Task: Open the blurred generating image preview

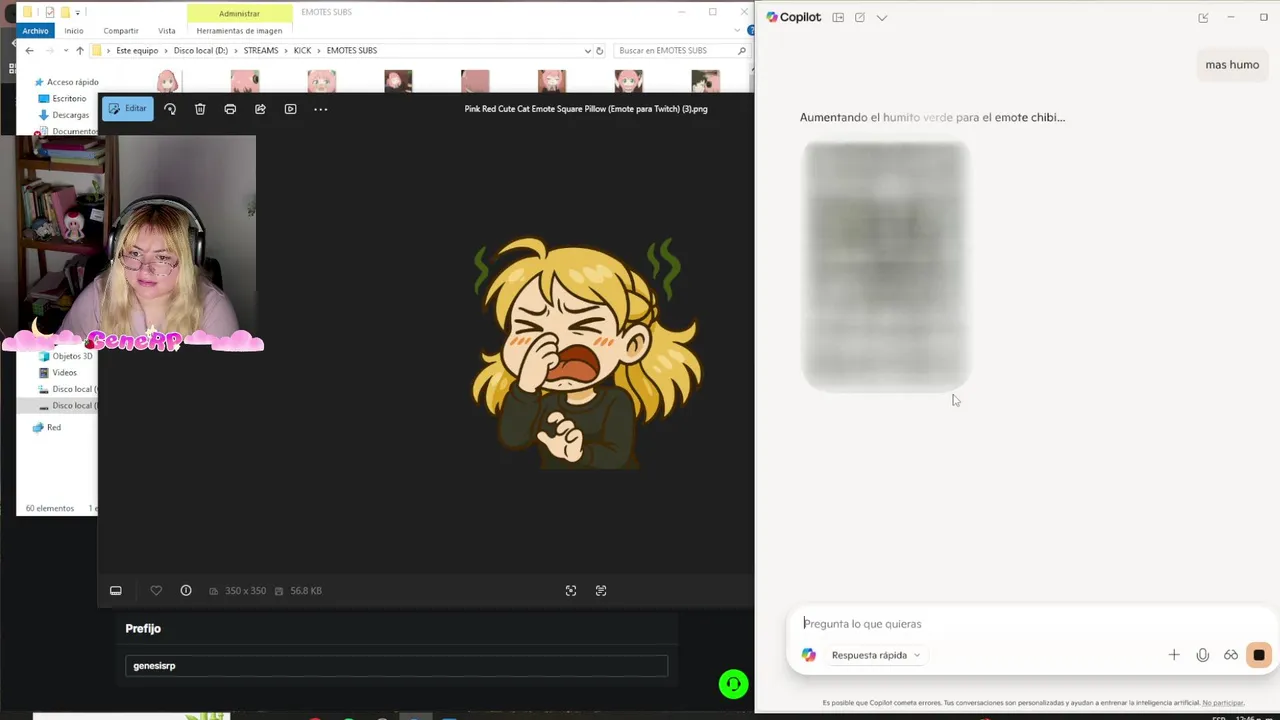Action: [886, 266]
